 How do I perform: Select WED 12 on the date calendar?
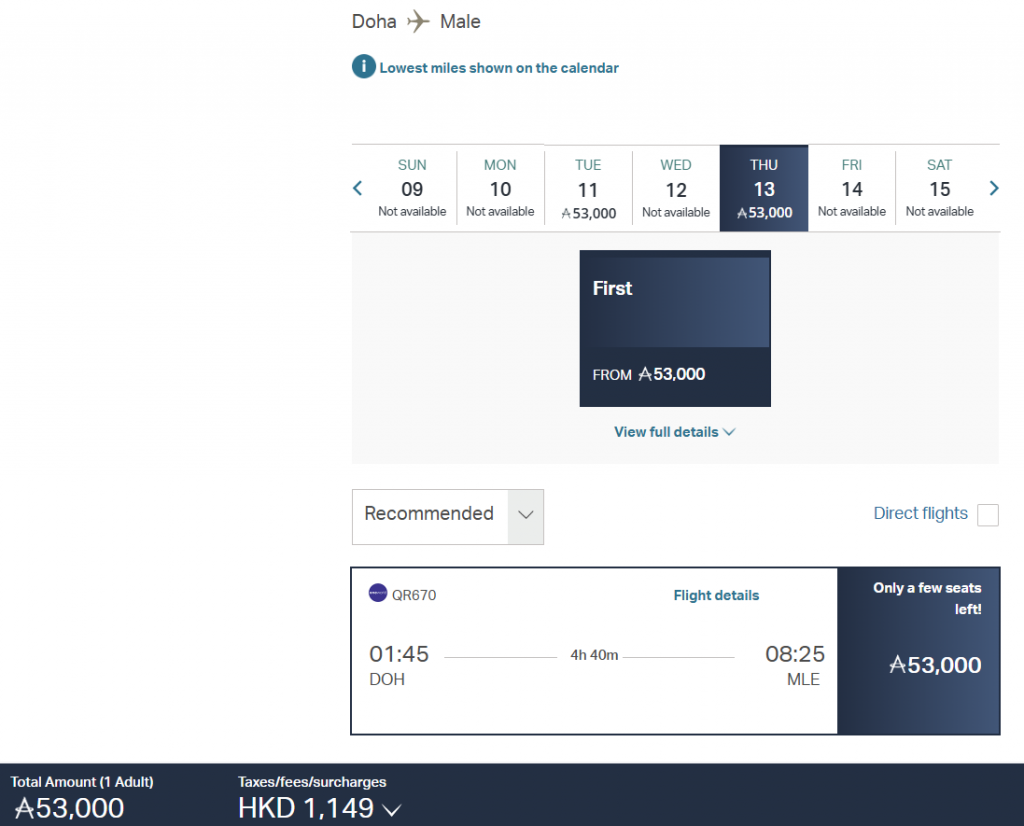pyautogui.click(x=675, y=188)
